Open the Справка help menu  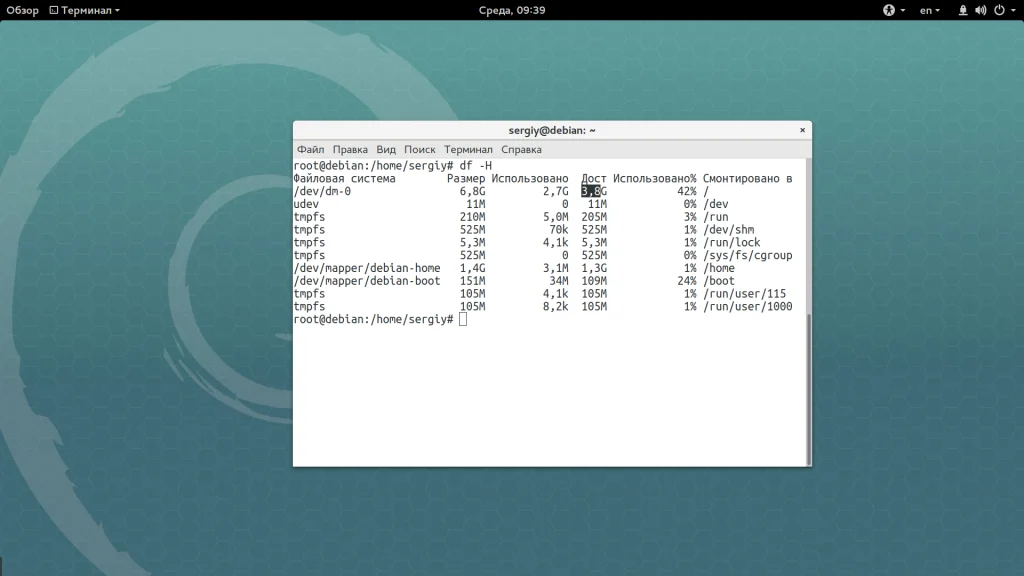click(521, 149)
